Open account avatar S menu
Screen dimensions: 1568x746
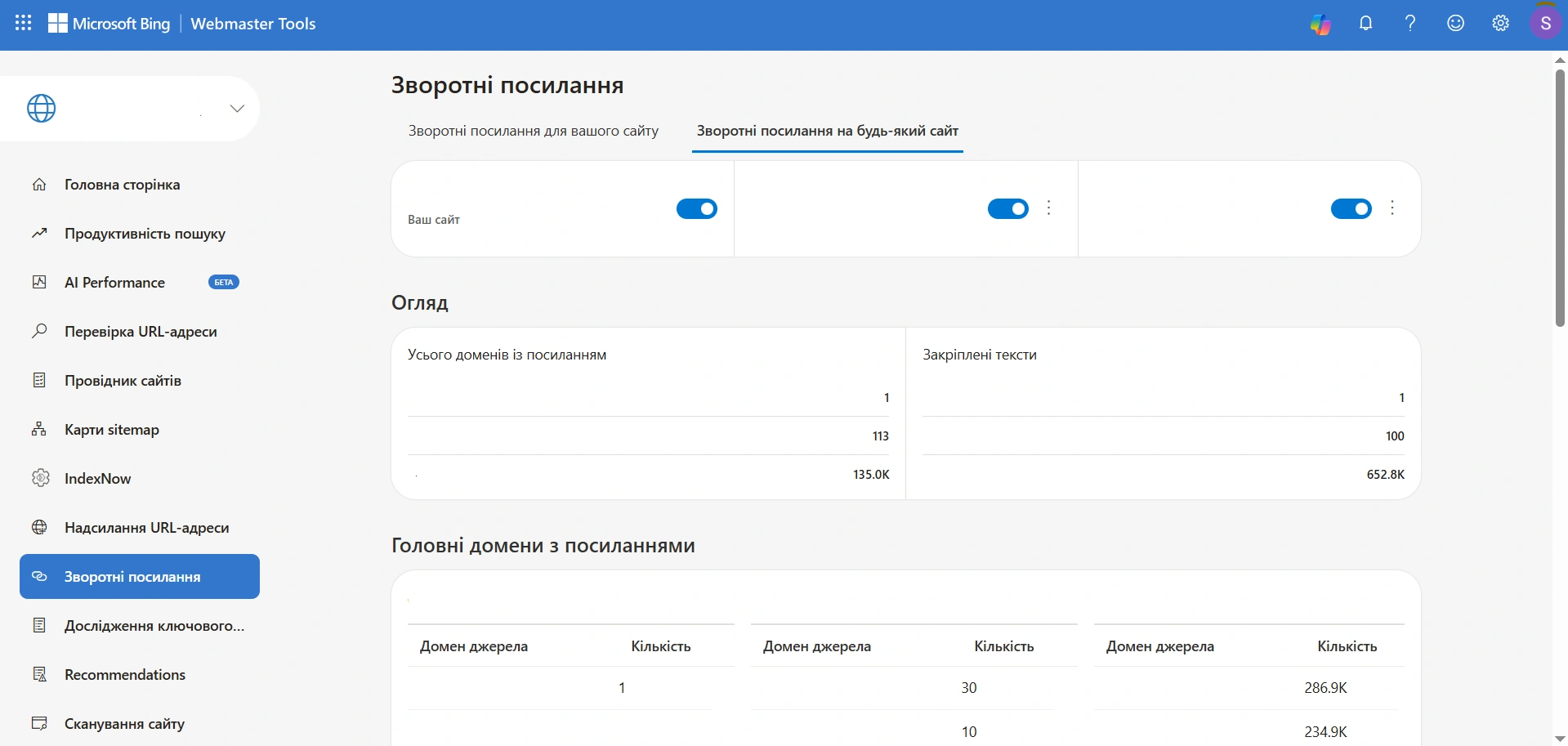pos(1545,24)
